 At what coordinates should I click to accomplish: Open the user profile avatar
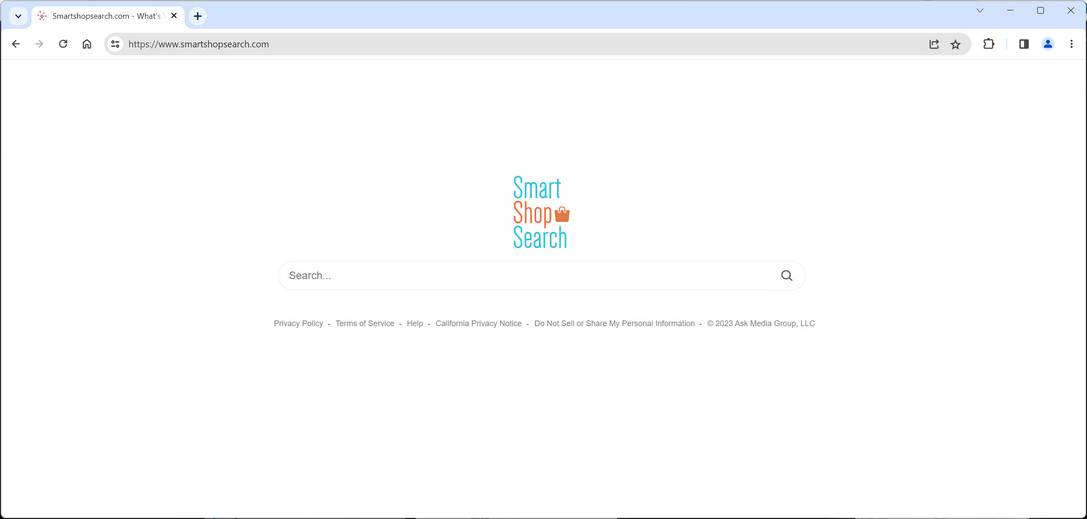coord(1047,44)
